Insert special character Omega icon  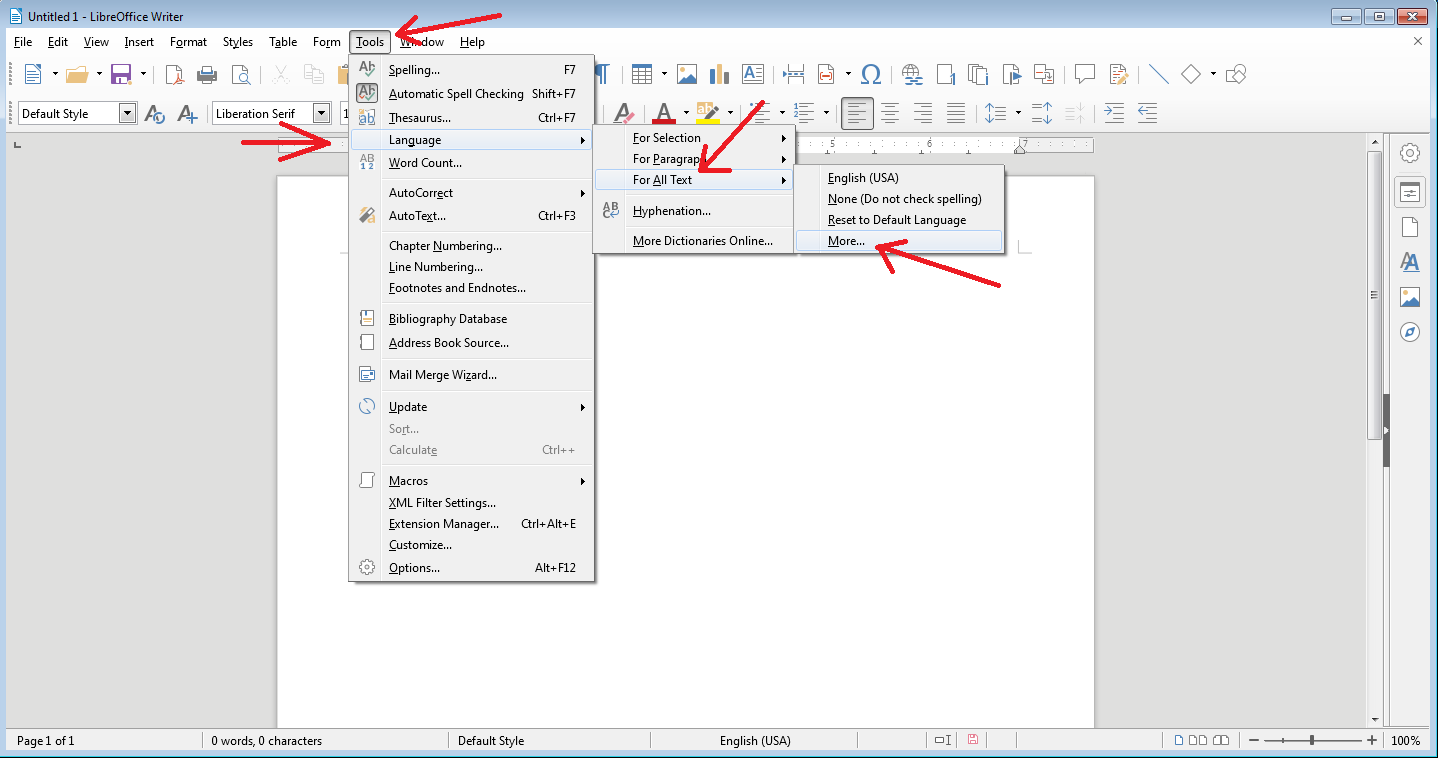pos(871,74)
